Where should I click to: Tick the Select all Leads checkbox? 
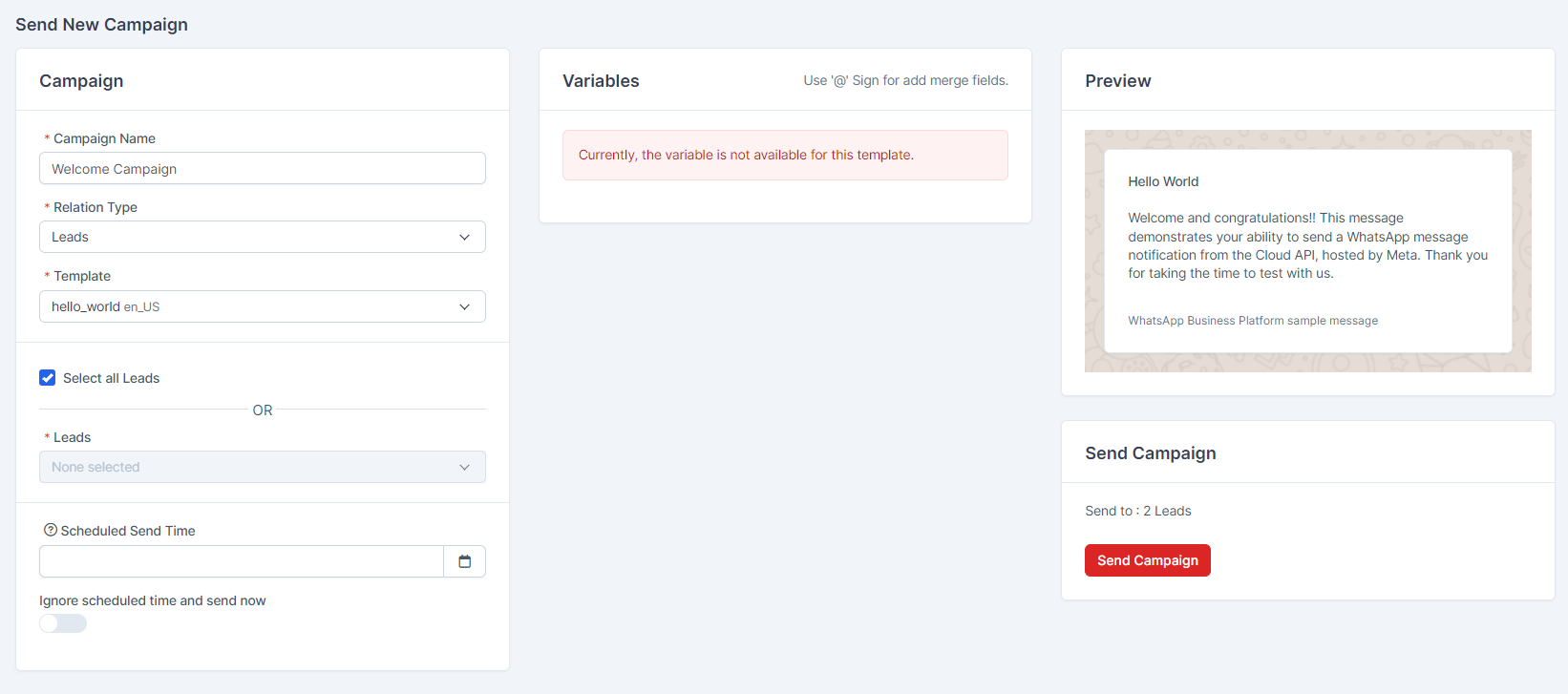point(48,378)
